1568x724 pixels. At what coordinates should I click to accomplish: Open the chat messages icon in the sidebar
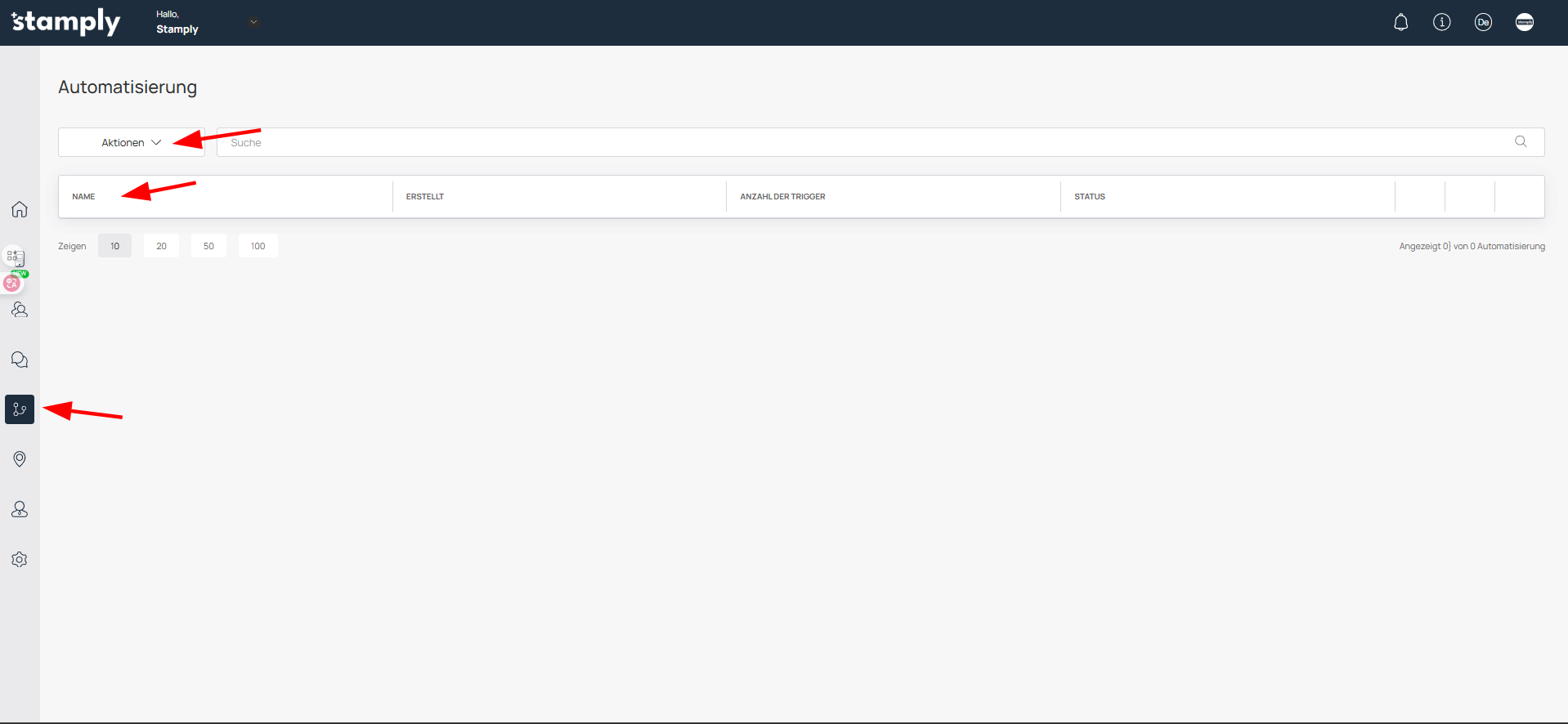pyautogui.click(x=20, y=360)
